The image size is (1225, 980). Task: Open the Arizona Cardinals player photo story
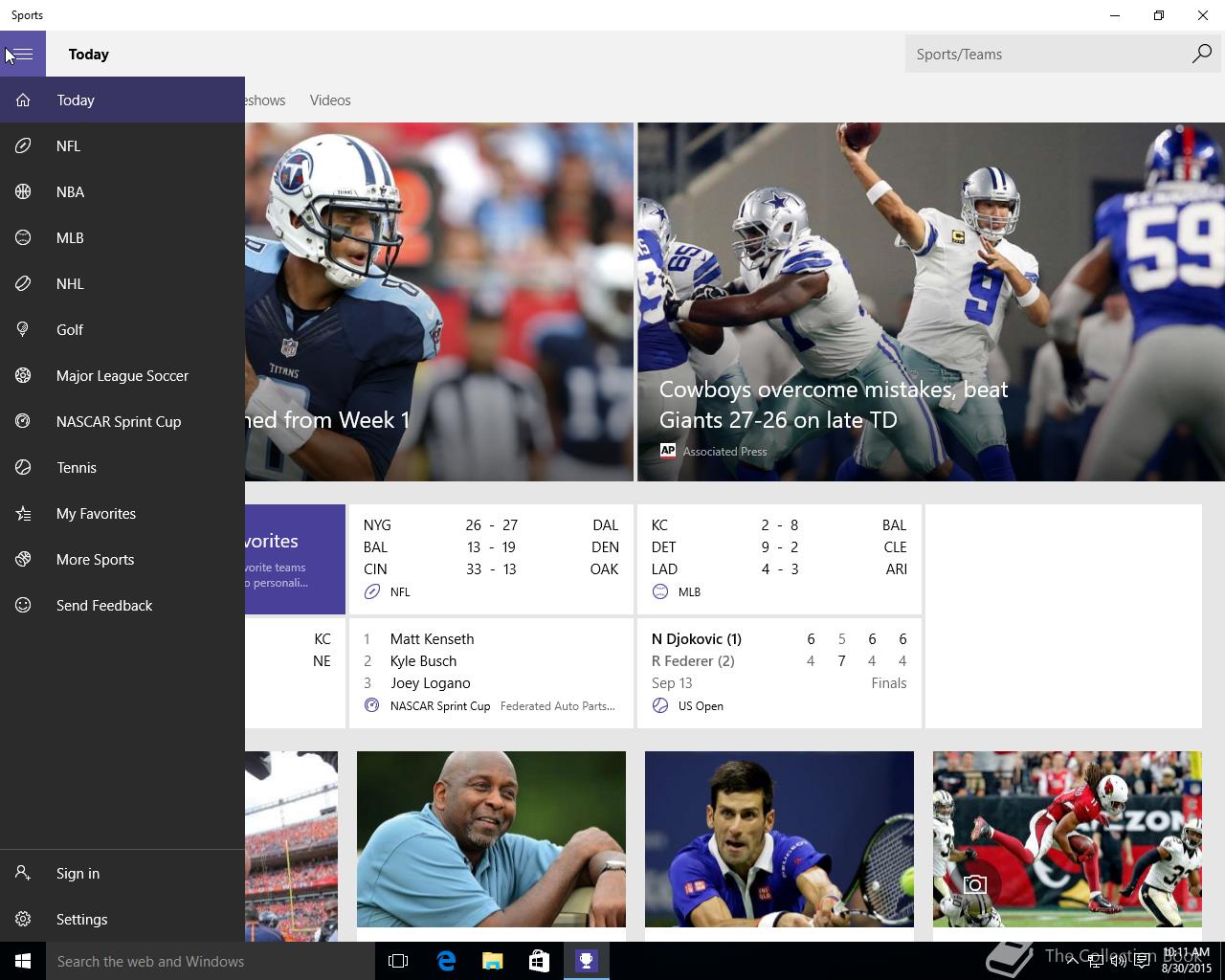click(x=1067, y=839)
